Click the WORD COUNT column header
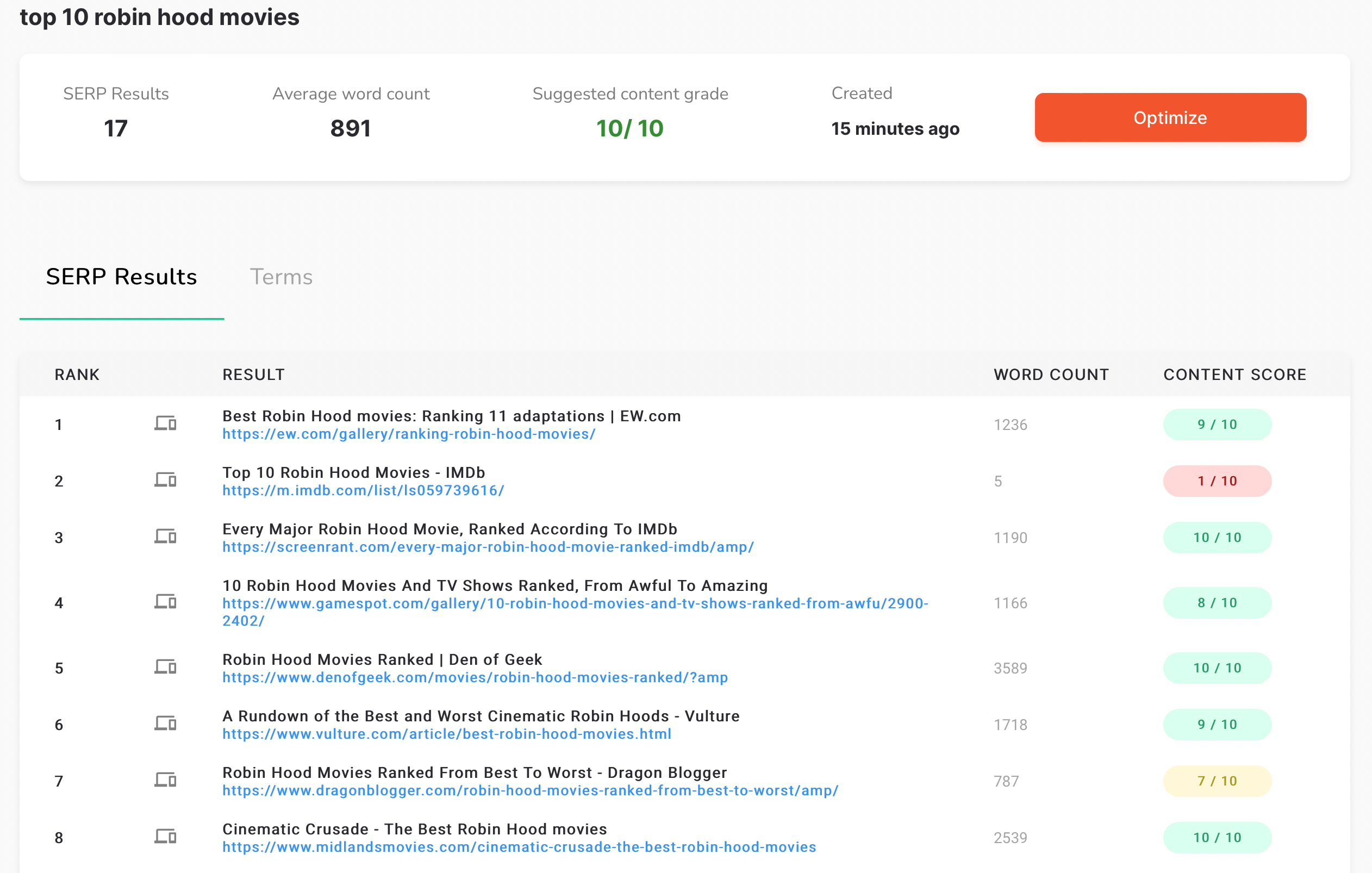This screenshot has width=1372, height=873. 1051,375
